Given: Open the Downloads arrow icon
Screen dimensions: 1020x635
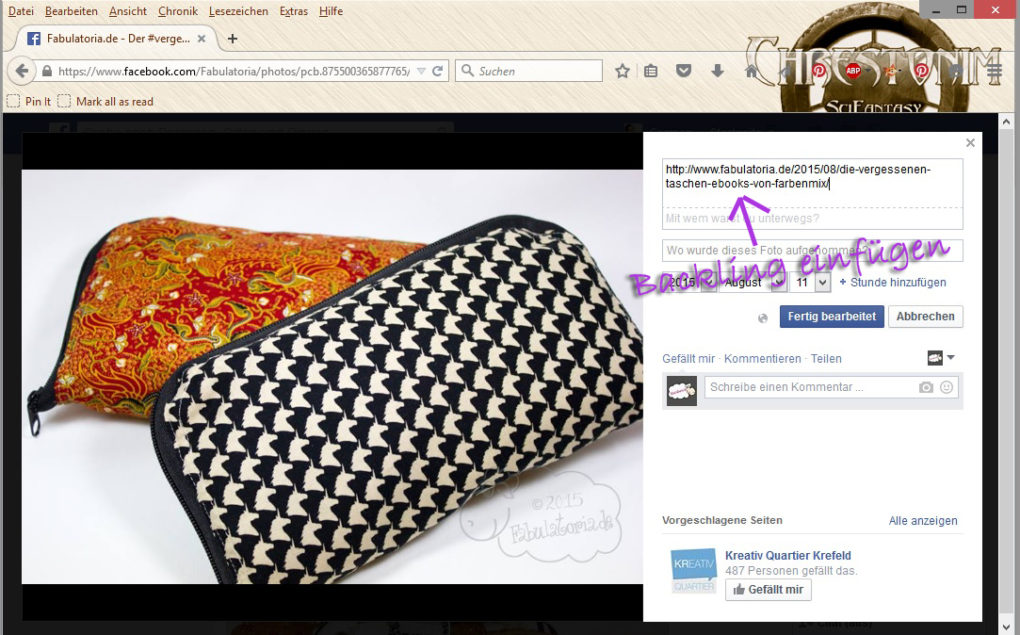Looking at the screenshot, I should pos(717,71).
